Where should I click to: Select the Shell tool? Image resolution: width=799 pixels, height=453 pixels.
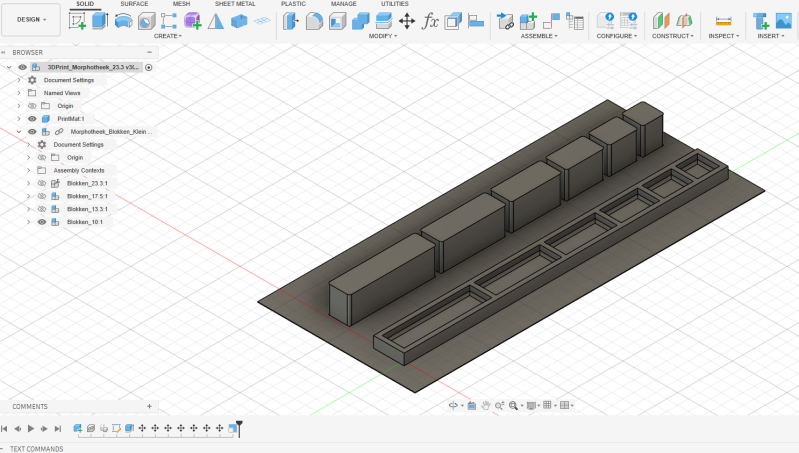(x=337, y=21)
